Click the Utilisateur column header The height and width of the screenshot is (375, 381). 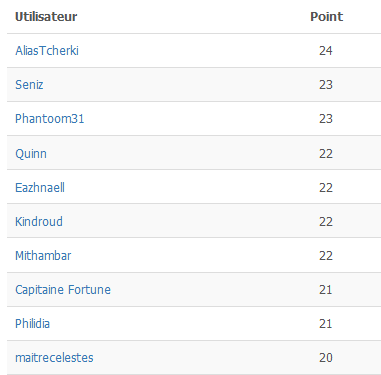[x=46, y=17]
